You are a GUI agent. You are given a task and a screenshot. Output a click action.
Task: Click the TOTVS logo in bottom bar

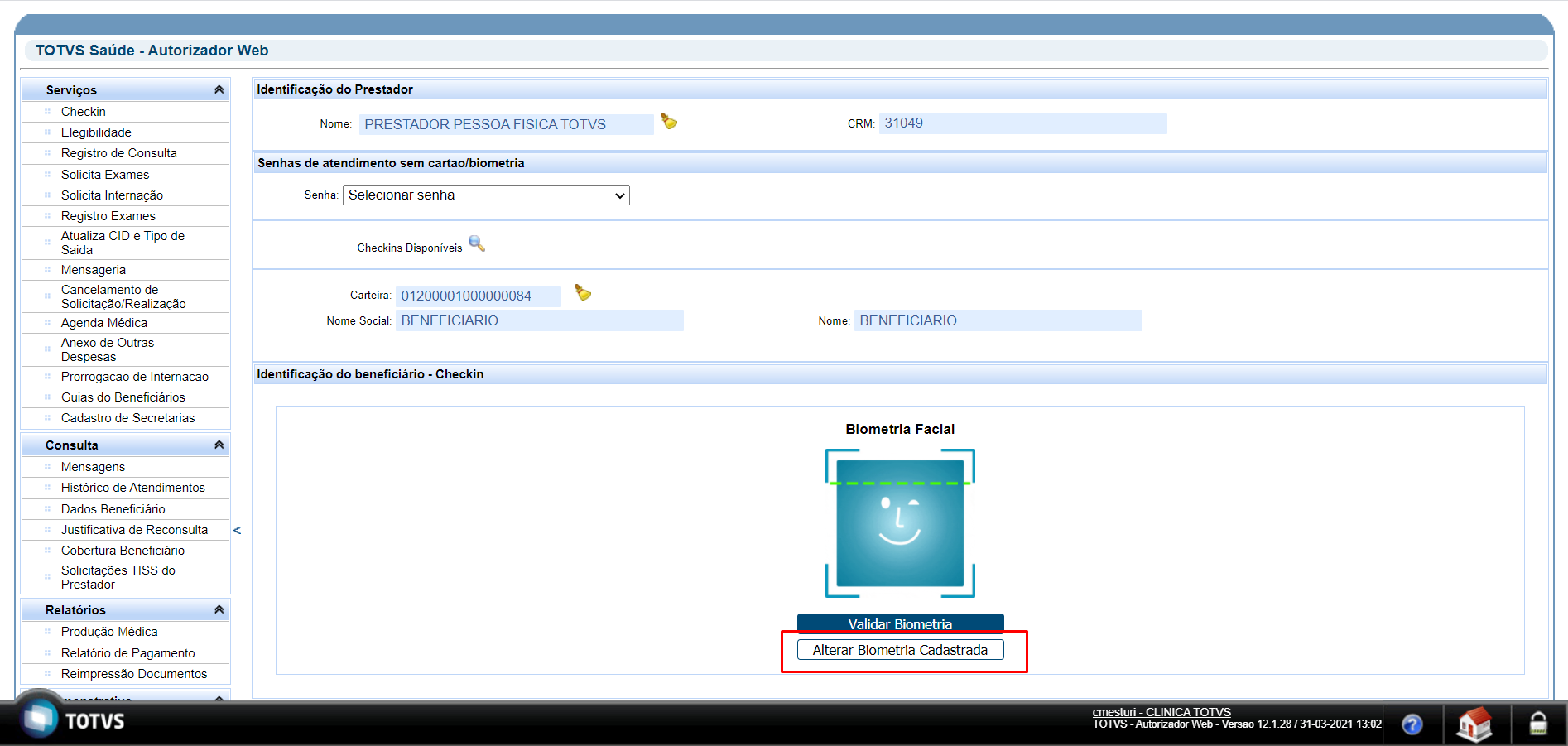pos(73,720)
